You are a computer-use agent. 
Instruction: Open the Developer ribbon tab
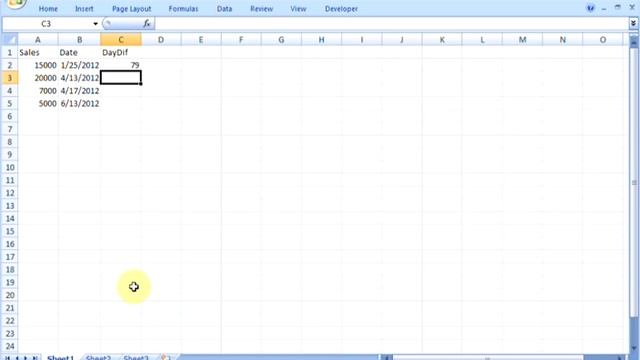coord(341,9)
